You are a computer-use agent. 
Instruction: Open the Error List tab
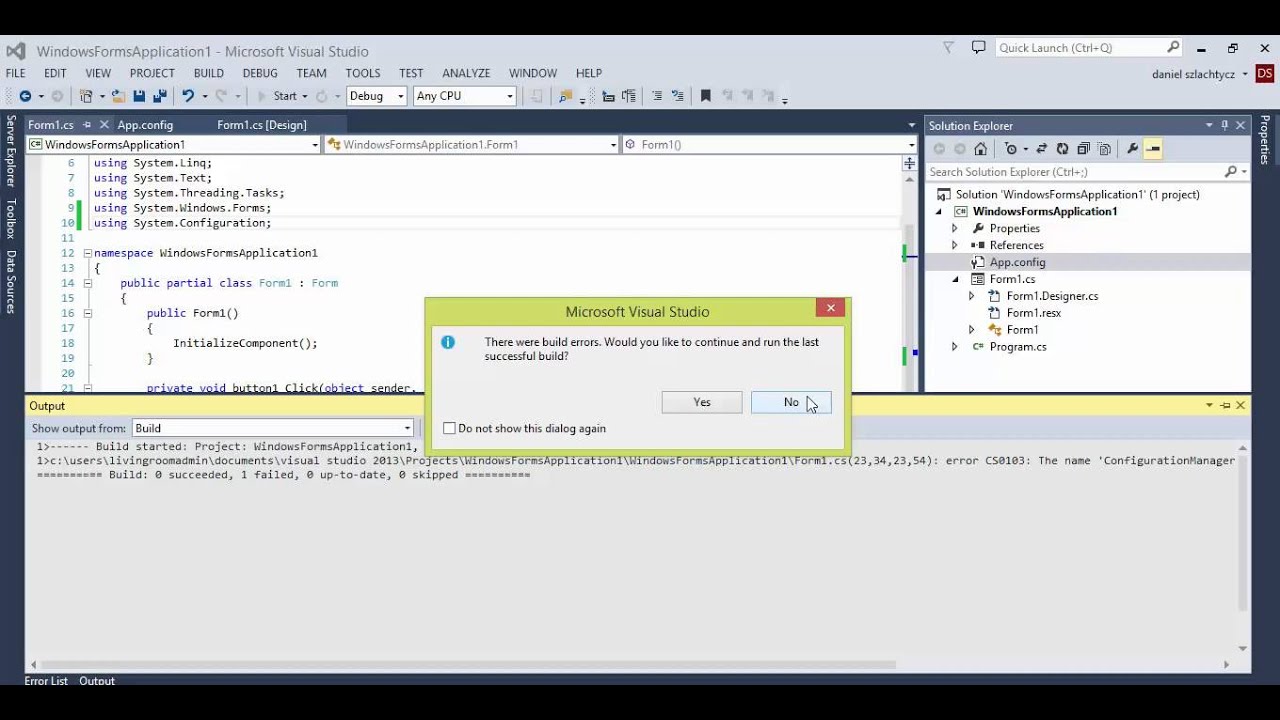coord(46,681)
